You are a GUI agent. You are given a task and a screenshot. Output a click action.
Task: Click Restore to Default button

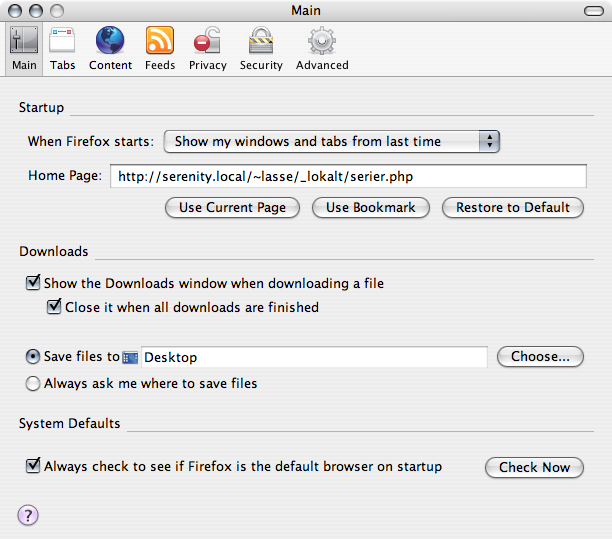click(513, 208)
